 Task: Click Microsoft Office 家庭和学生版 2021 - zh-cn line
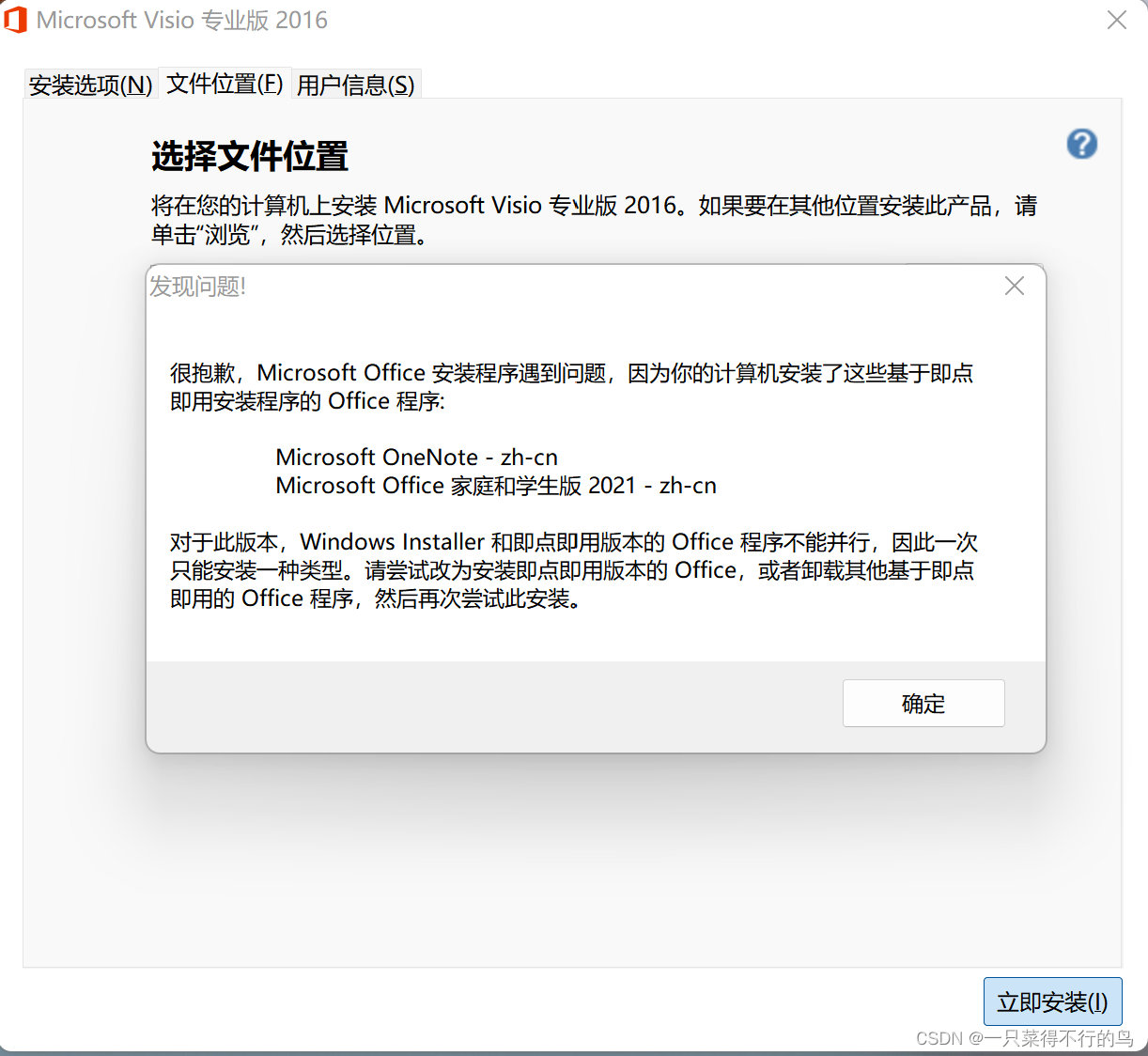(496, 486)
